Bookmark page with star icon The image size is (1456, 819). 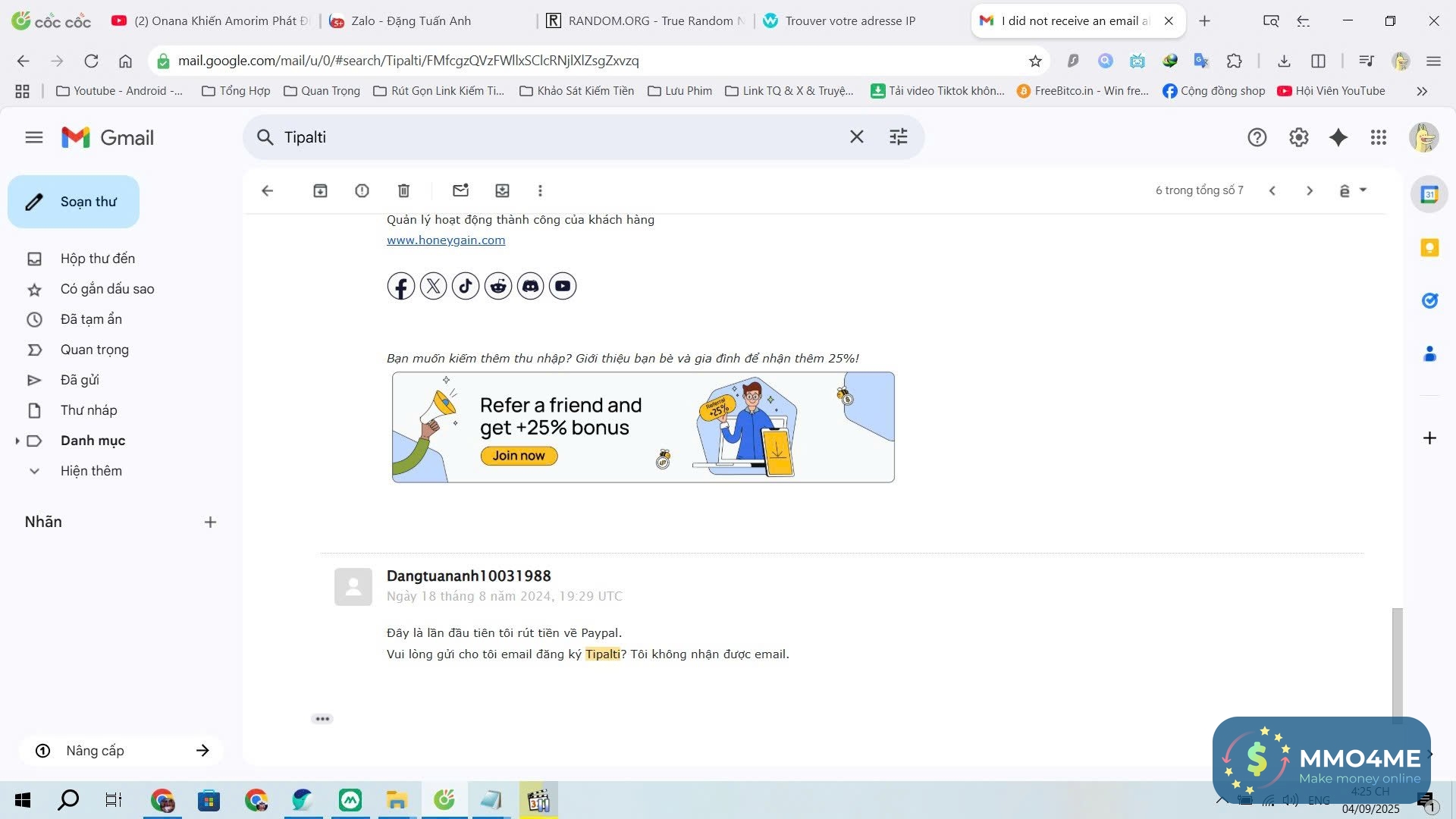click(x=1034, y=61)
